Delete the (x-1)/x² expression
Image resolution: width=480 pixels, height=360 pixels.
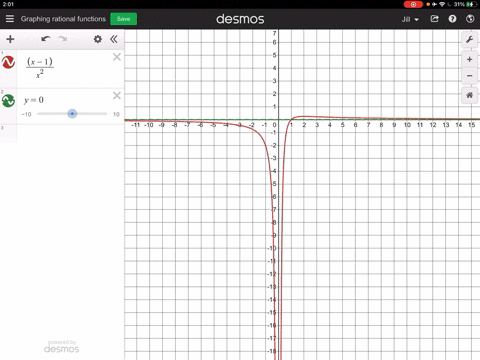[x=117, y=57]
